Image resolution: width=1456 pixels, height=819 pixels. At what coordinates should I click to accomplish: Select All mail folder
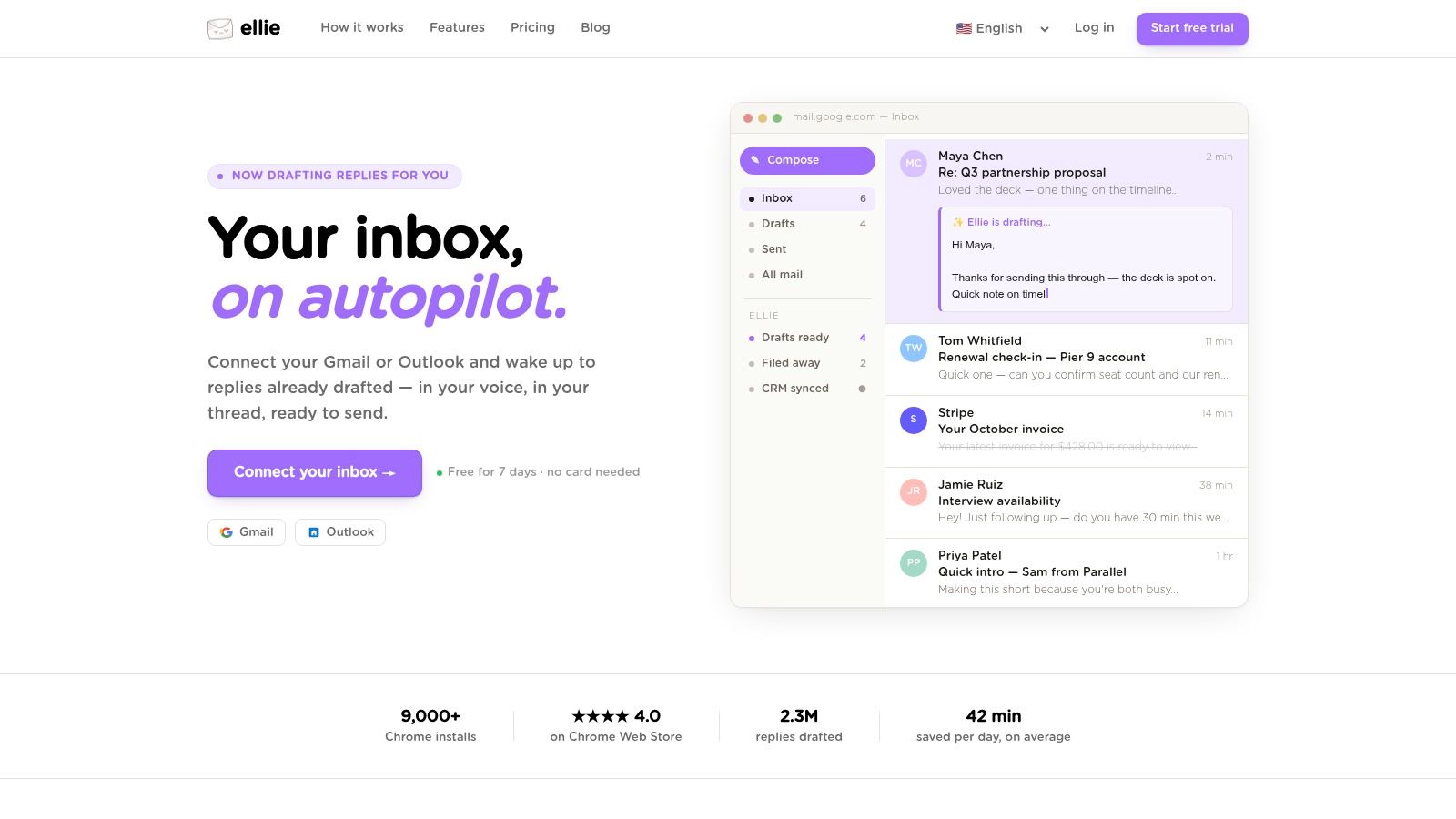click(807, 275)
